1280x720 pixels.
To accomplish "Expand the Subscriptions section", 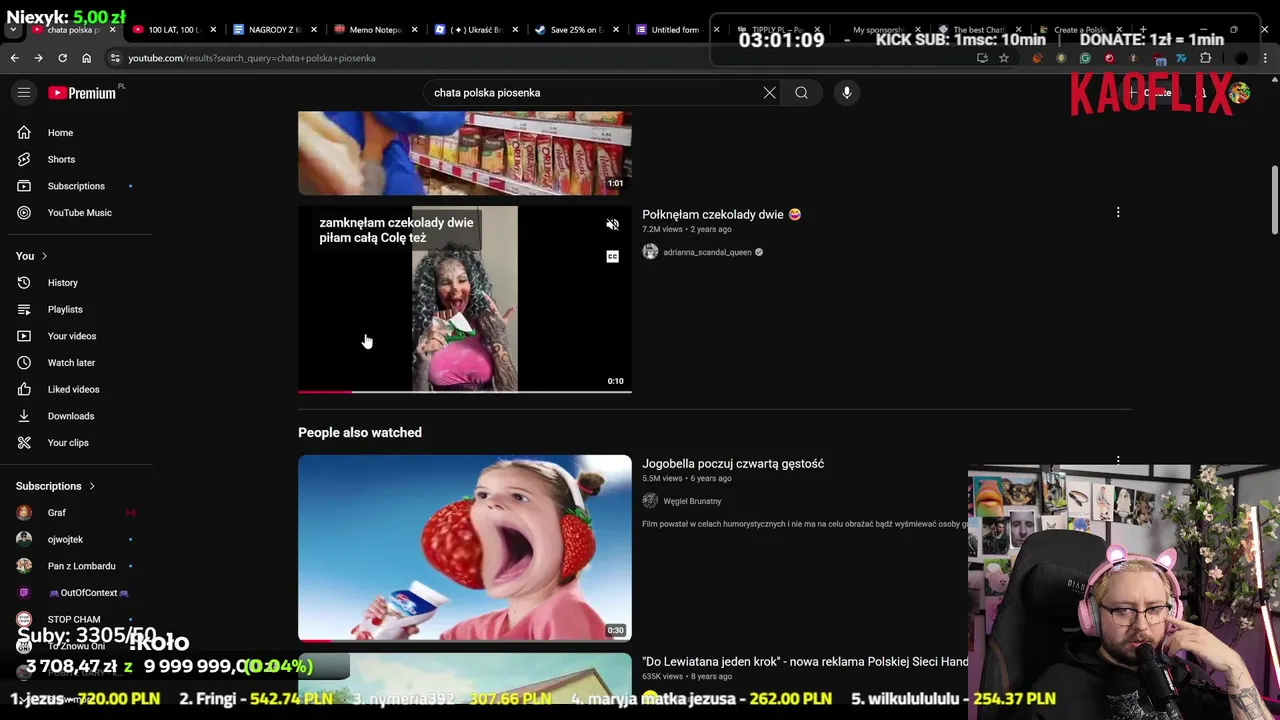I will pos(56,486).
